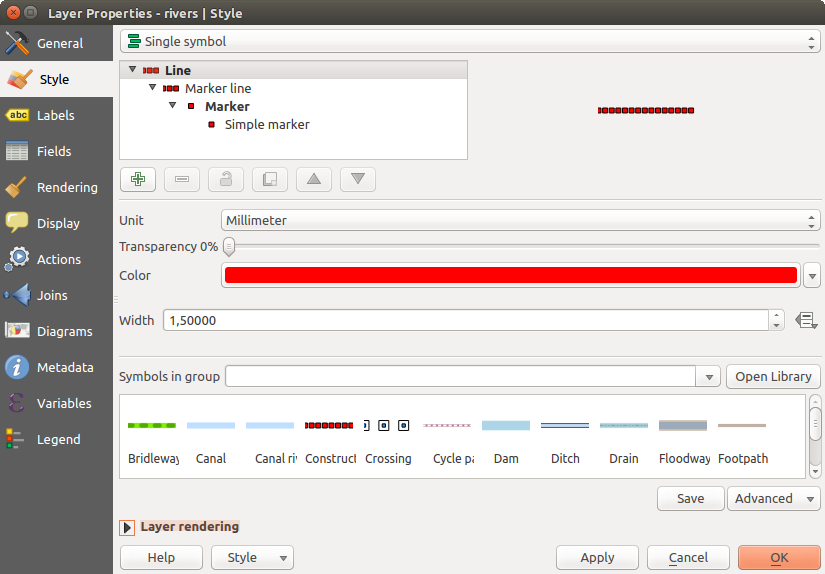Viewport: 825px width, 574px height.
Task: Open the Single symbol renderer dropdown
Action: 469,42
